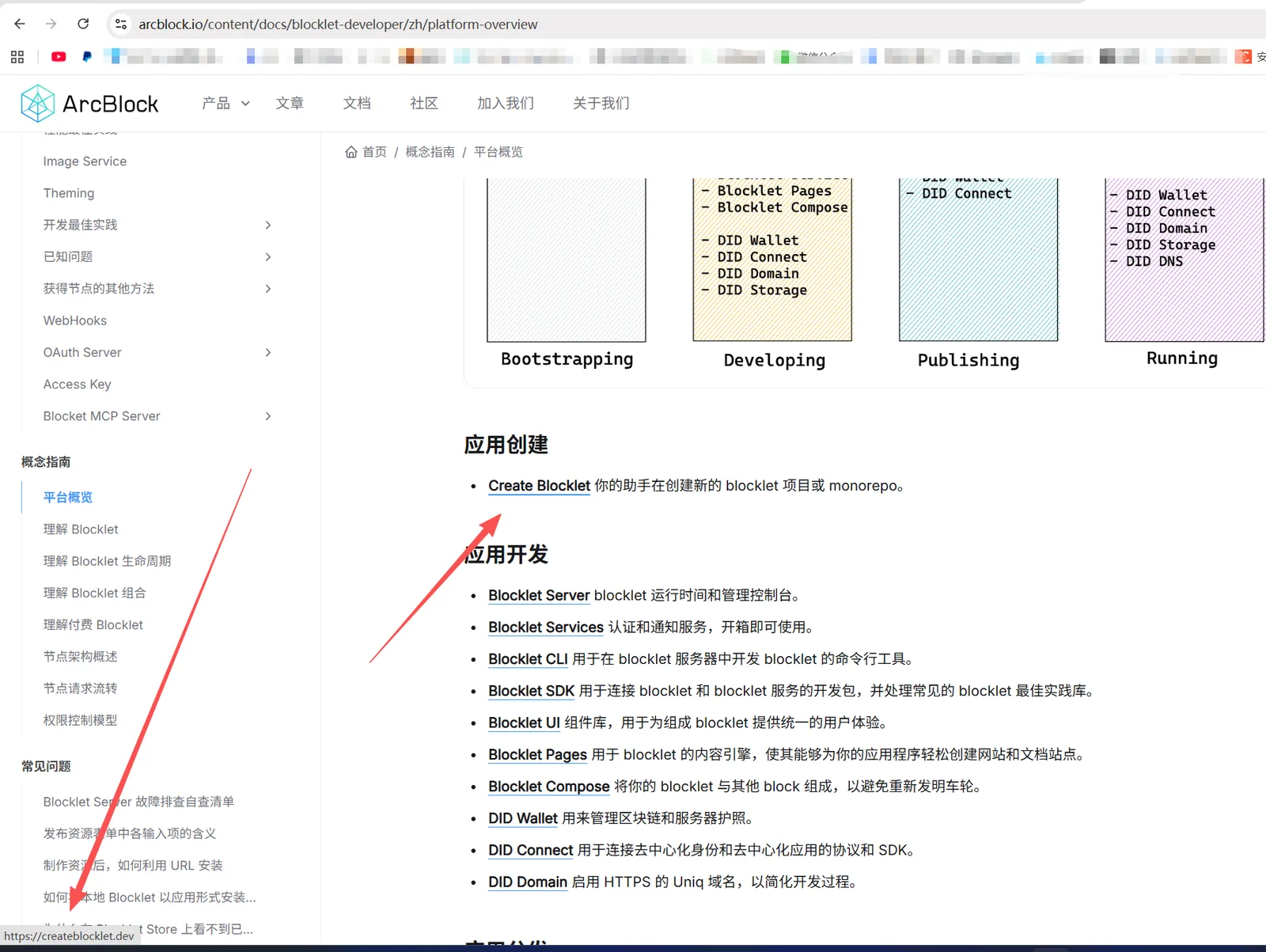
Task: Open the Blocklet Pages link in the list
Action: (537, 755)
